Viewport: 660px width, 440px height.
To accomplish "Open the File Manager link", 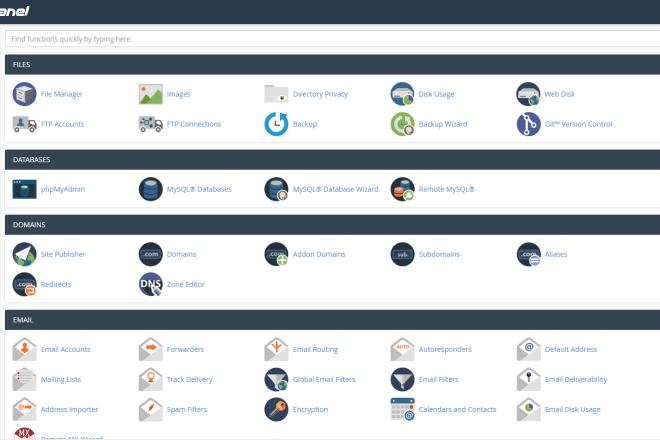I will coord(61,94).
